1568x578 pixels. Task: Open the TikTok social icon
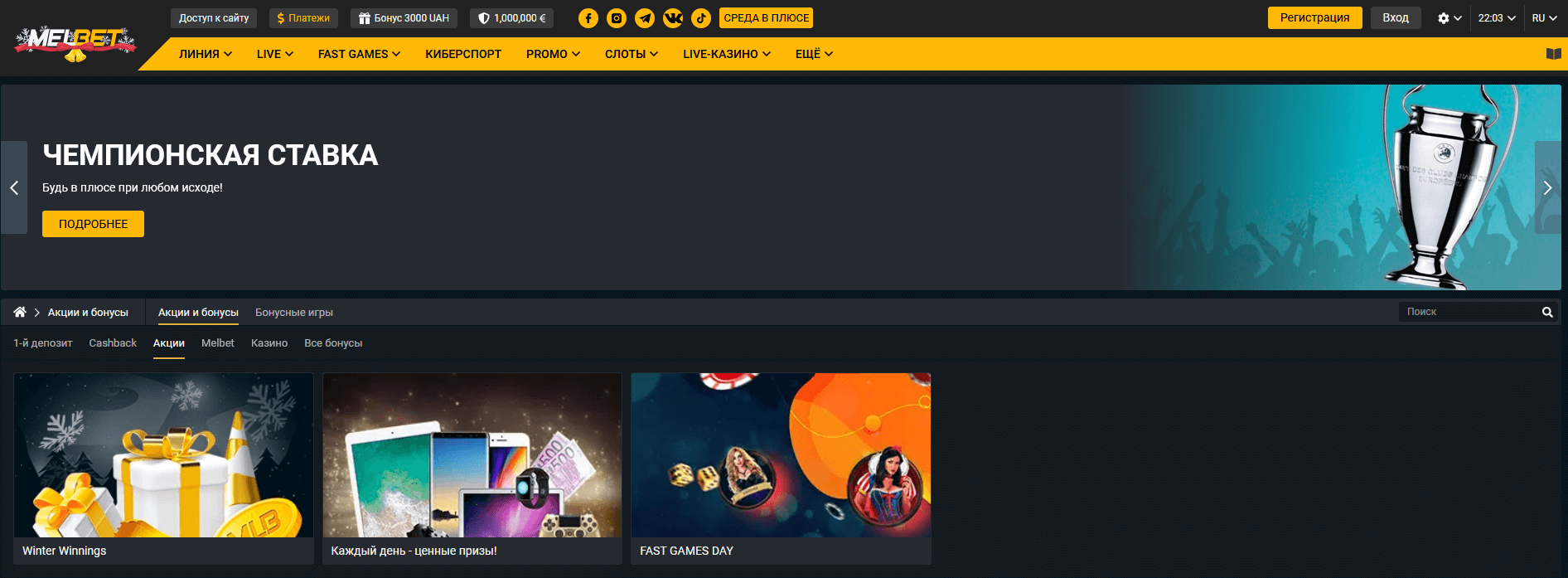(x=701, y=18)
